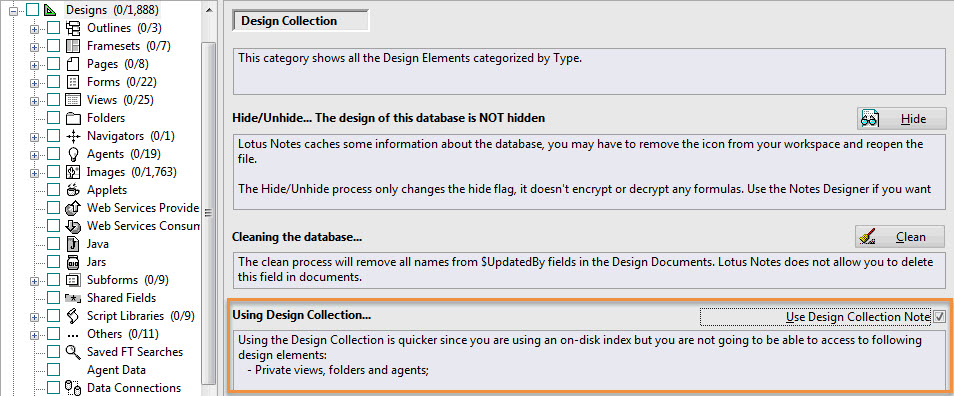
Task: Click the tree panel vertical scrollbar
Action: pos(209,212)
